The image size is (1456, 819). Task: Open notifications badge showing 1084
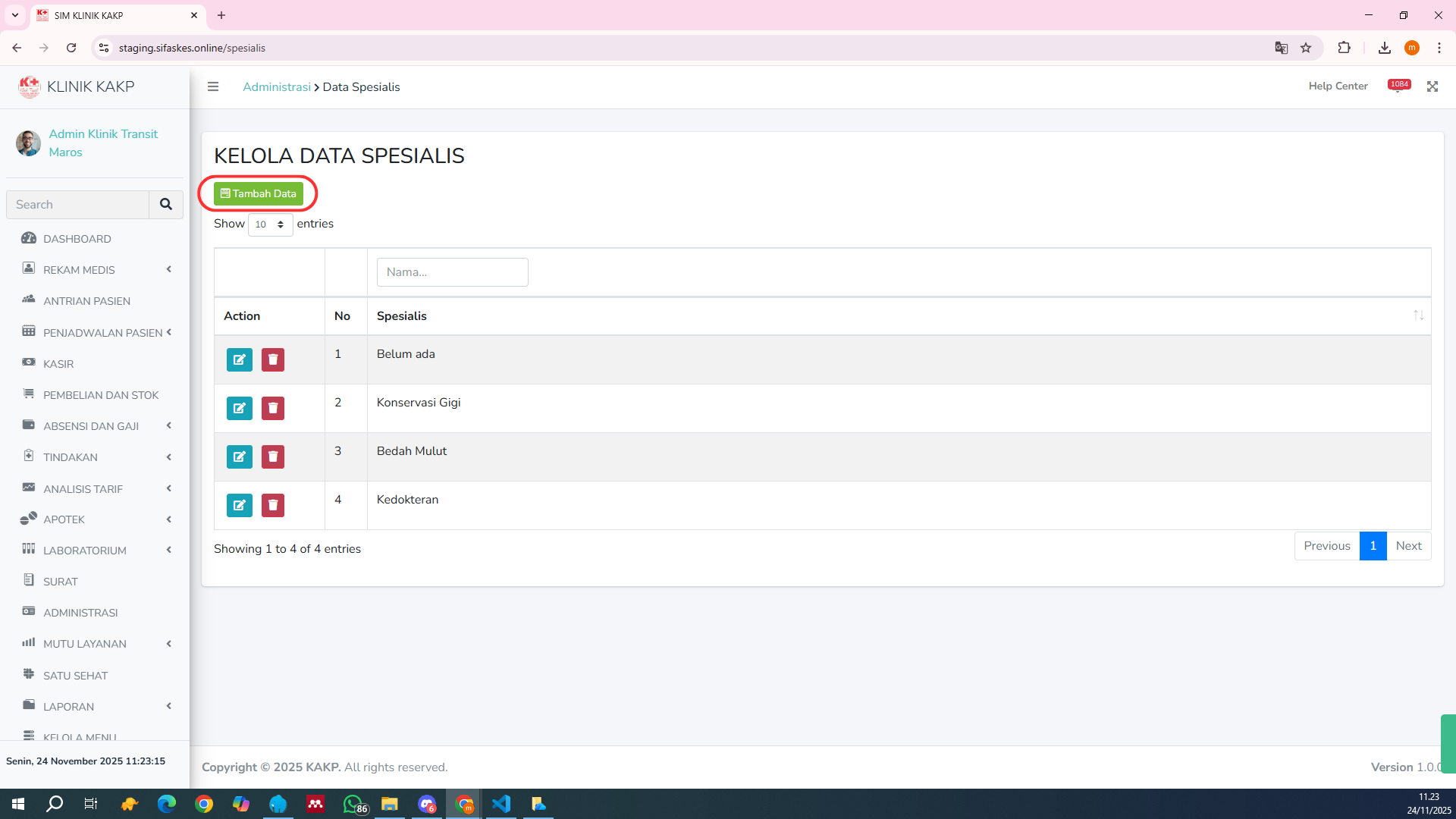coord(1398,86)
